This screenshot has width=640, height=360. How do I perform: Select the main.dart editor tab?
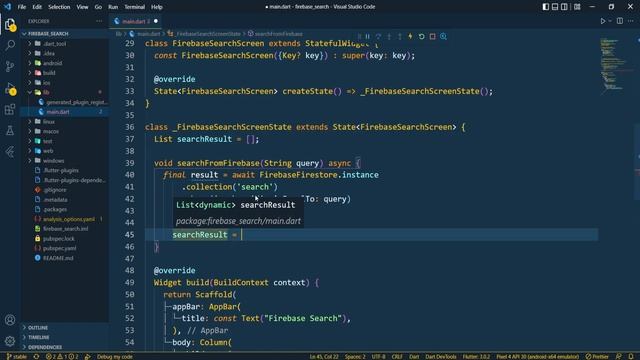click(x=135, y=21)
